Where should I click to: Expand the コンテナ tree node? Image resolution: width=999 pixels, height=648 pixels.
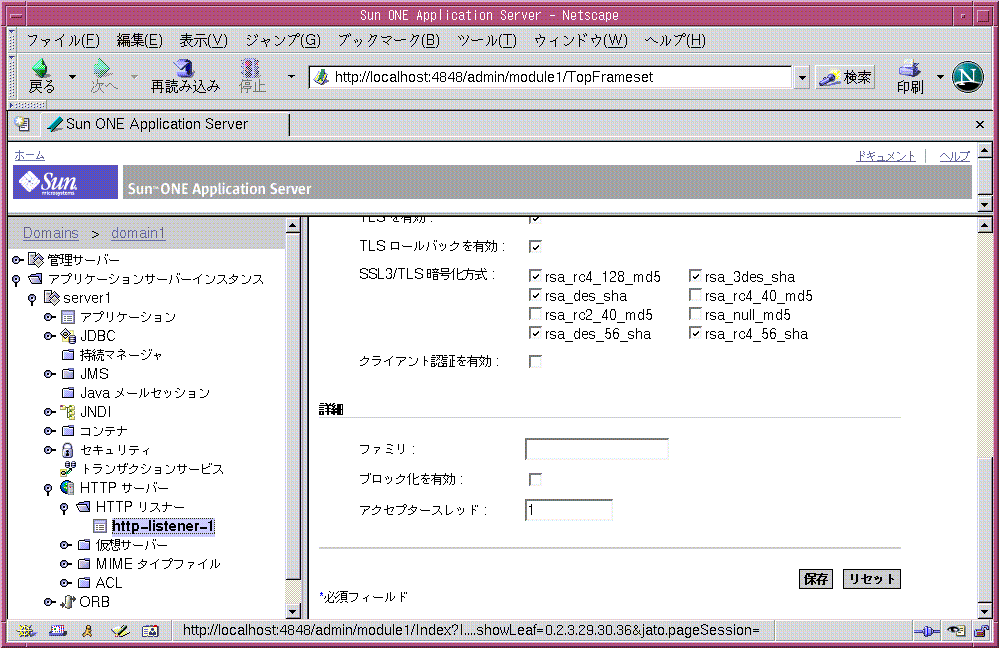50,431
